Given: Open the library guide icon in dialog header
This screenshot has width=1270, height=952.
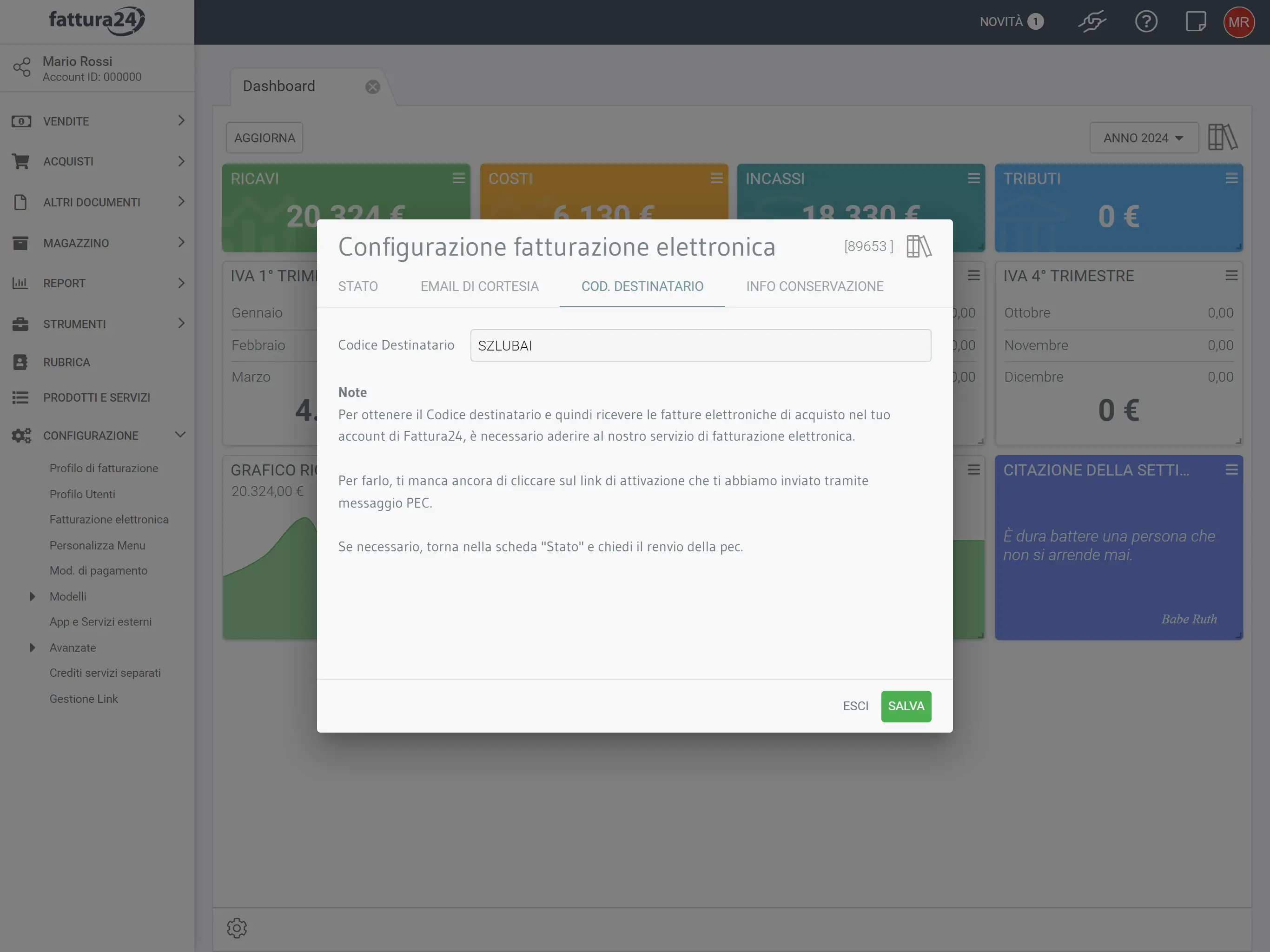Looking at the screenshot, I should point(919,246).
